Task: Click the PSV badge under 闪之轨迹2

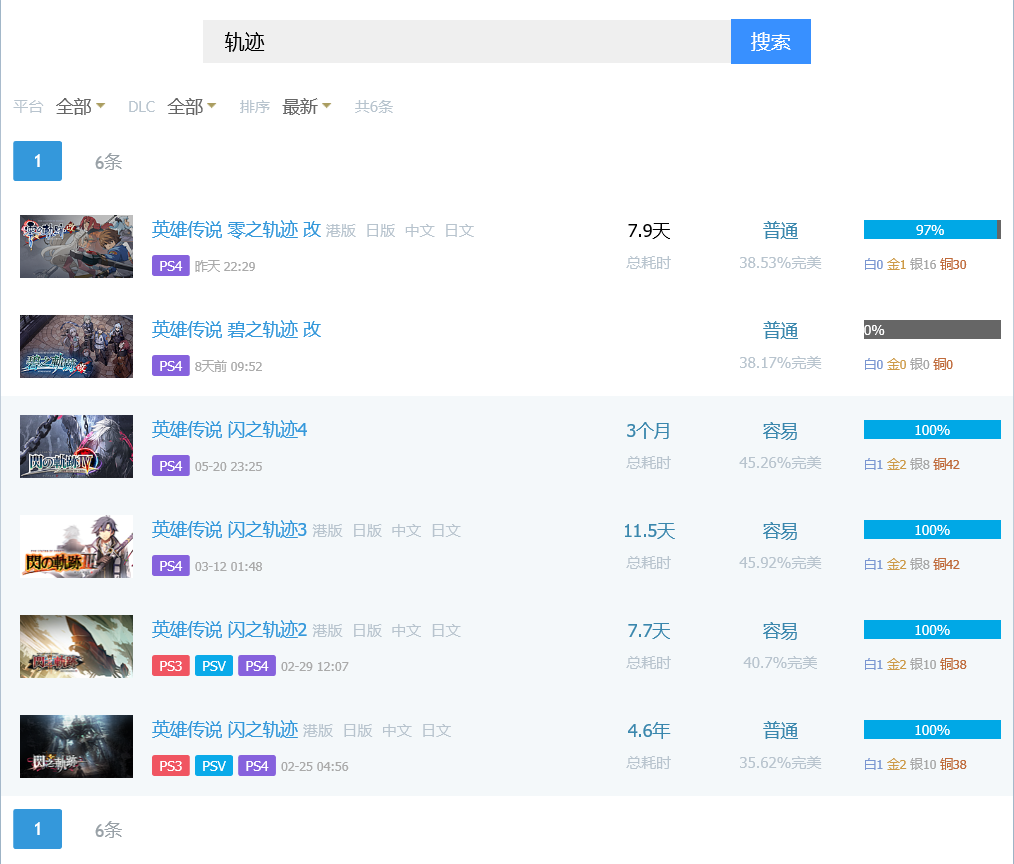Action: tap(213, 666)
